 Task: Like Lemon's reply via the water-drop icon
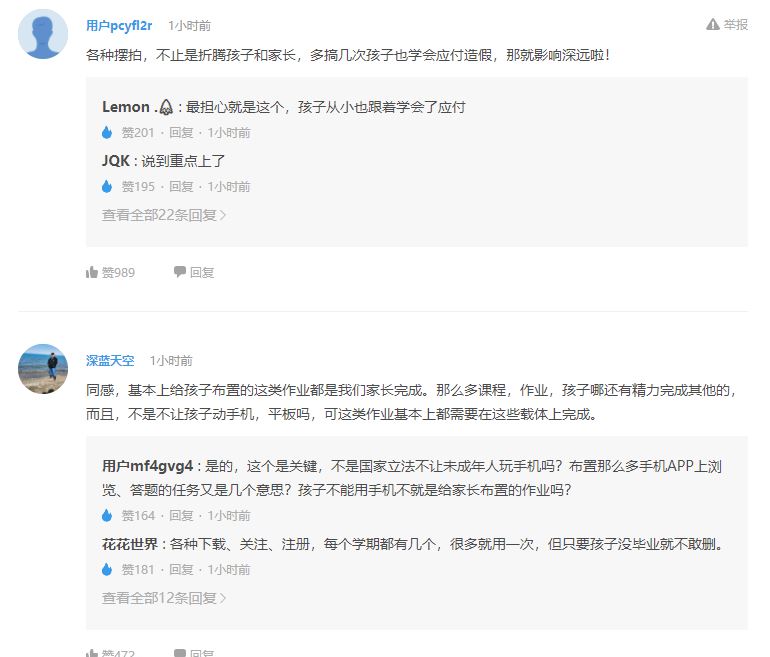tap(108, 132)
